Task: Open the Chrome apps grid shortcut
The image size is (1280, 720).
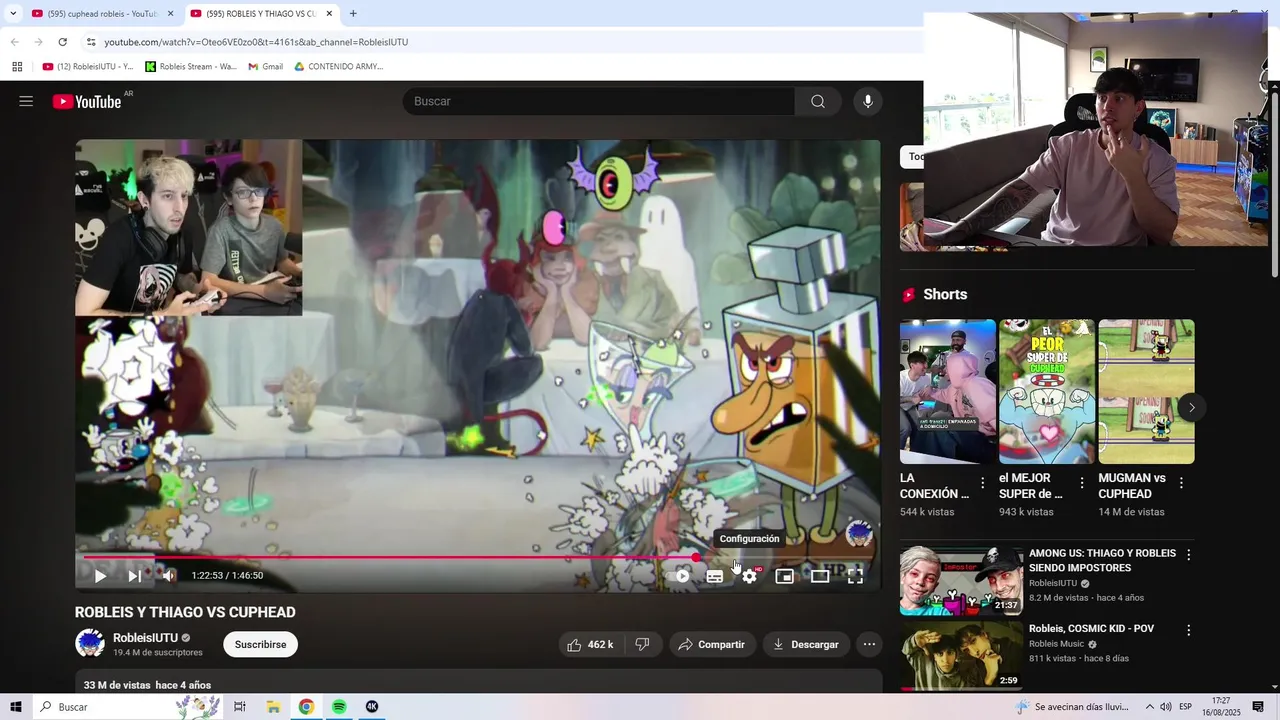Action: click(x=17, y=67)
